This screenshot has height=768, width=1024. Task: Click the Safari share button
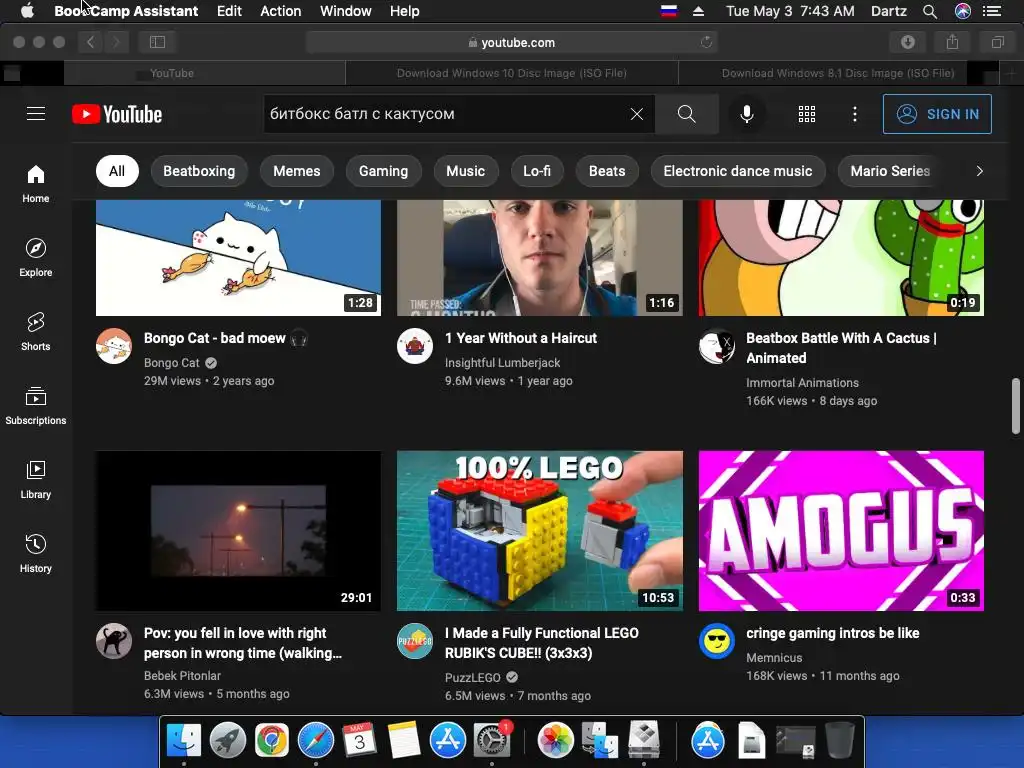(x=953, y=42)
